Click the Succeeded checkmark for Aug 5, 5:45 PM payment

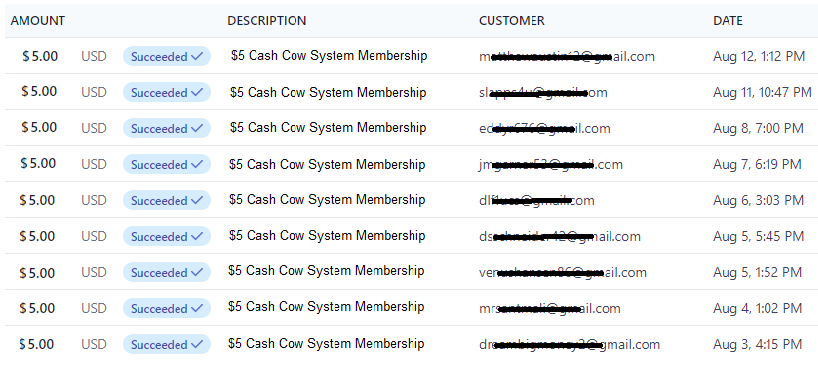(x=197, y=237)
